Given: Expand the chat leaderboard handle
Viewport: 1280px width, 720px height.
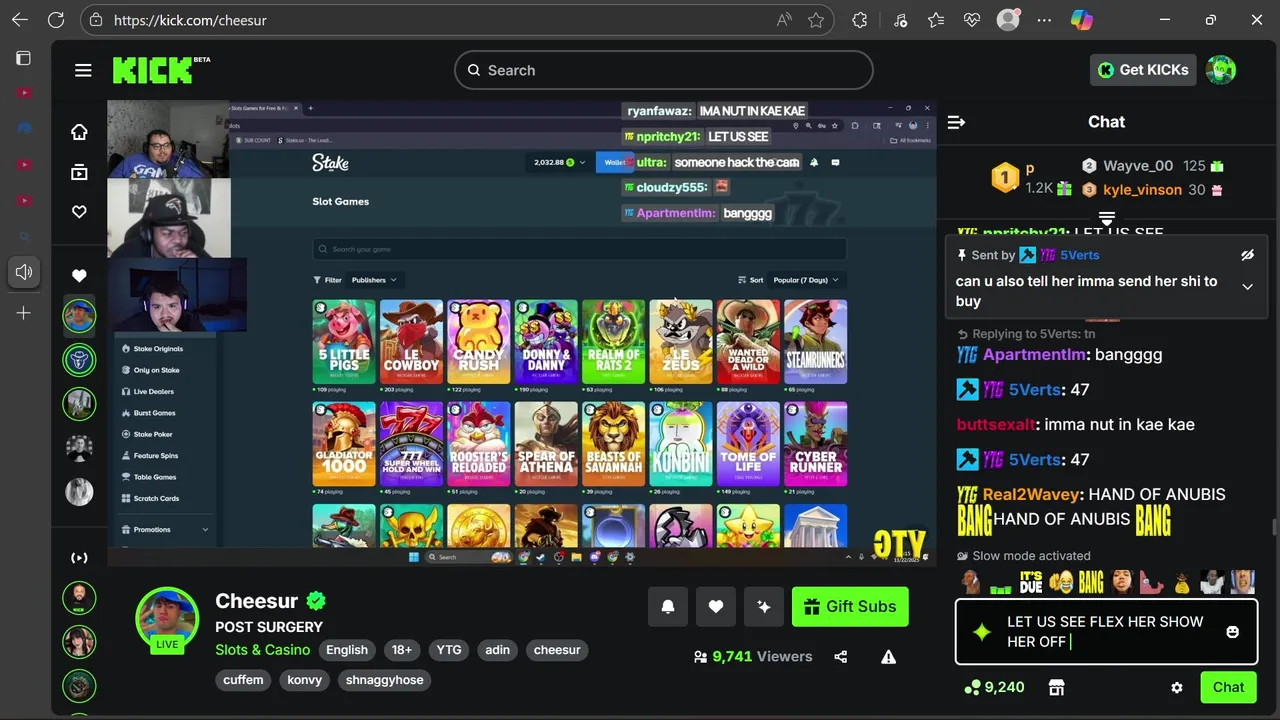Looking at the screenshot, I should (x=1106, y=218).
